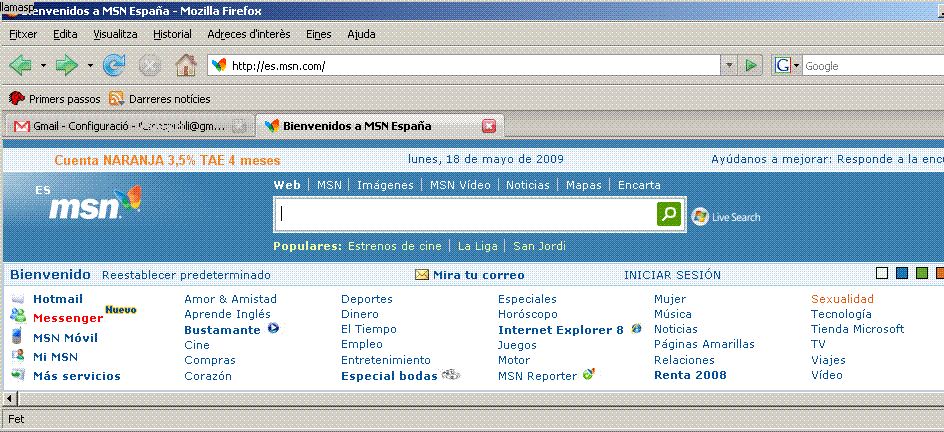Viewport: 944px width, 432px height.
Task: Open the Aprende Inglés link
Action: (228, 314)
